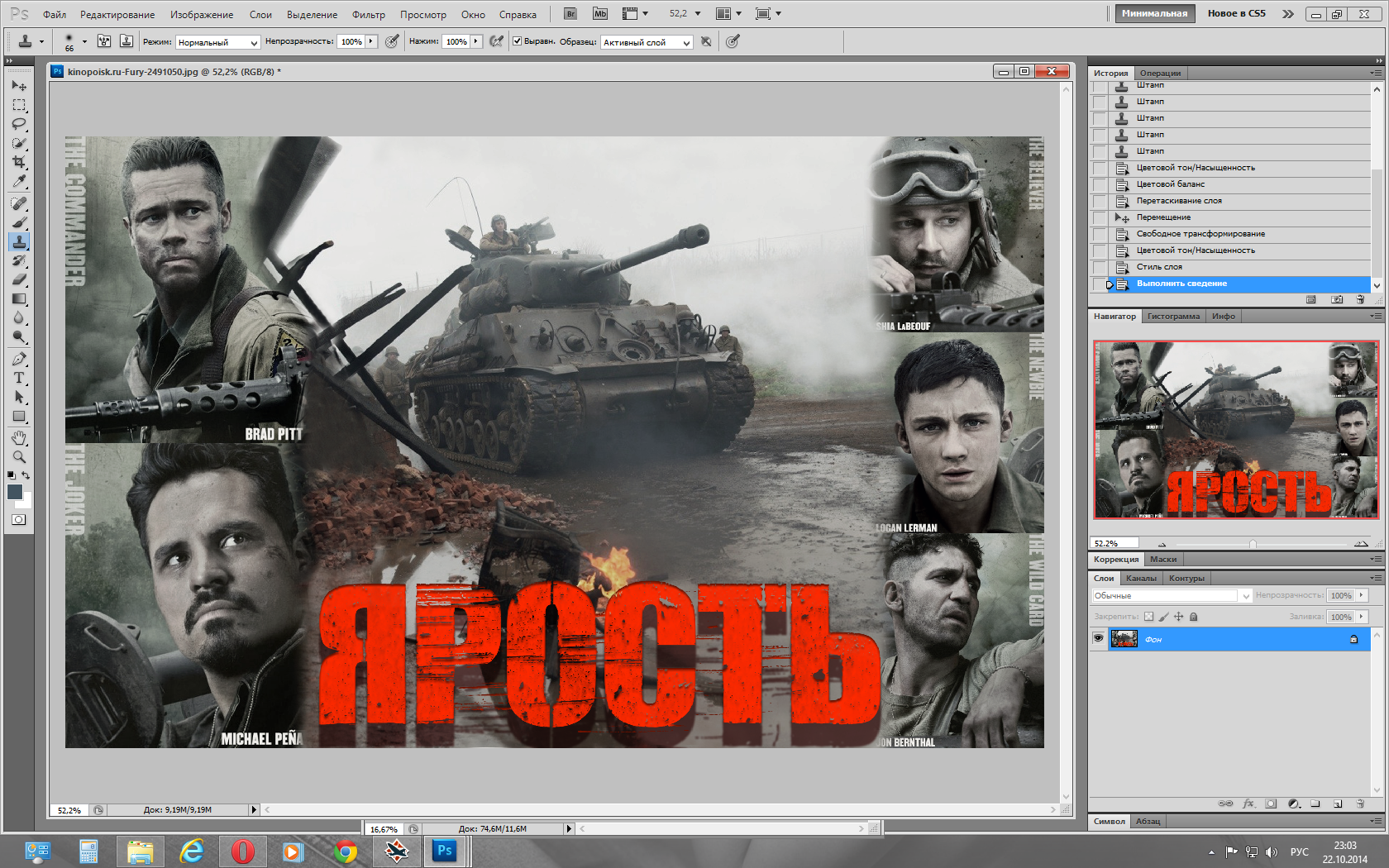
Task: Toggle the Выравн. aligned checkbox
Action: click(518, 41)
